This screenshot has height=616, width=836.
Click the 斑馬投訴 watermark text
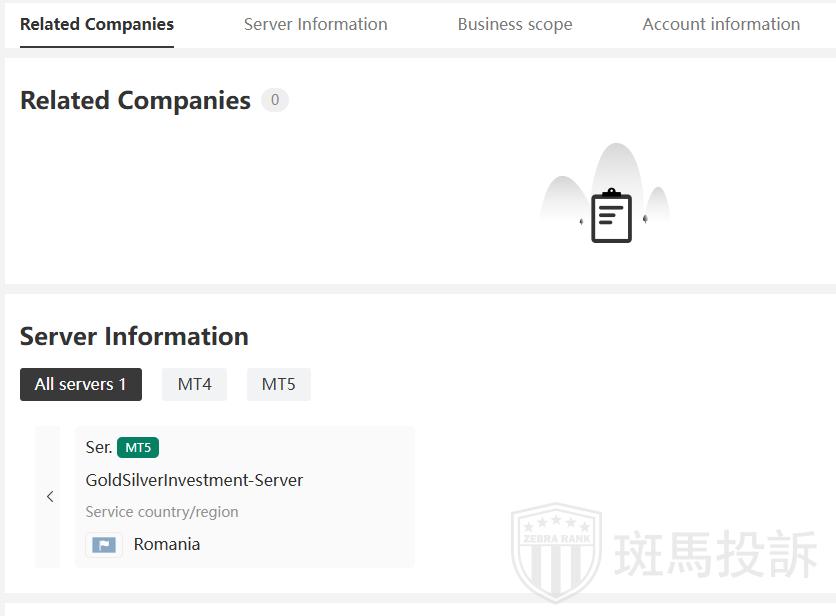[x=716, y=554]
